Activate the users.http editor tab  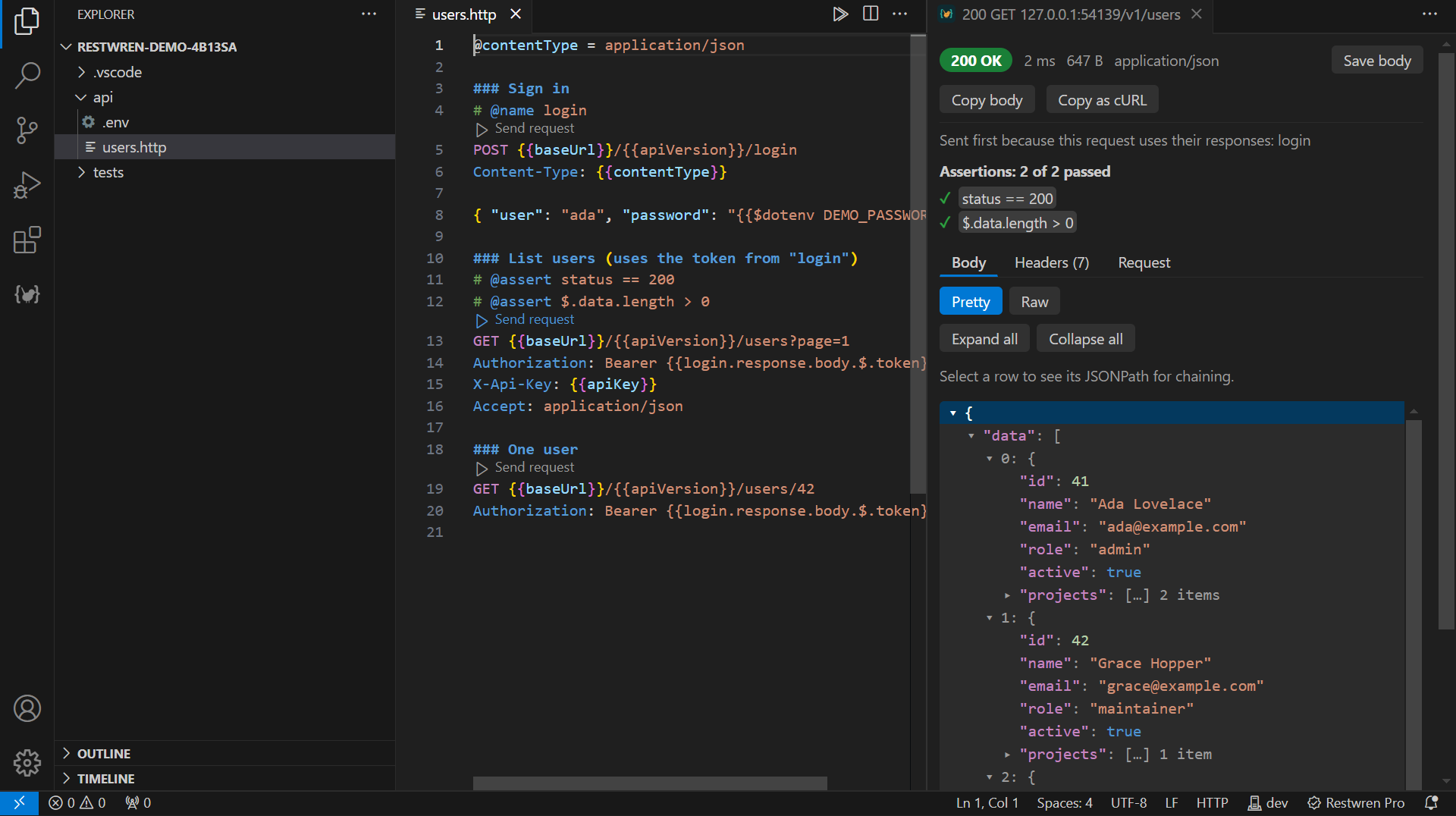[x=464, y=14]
